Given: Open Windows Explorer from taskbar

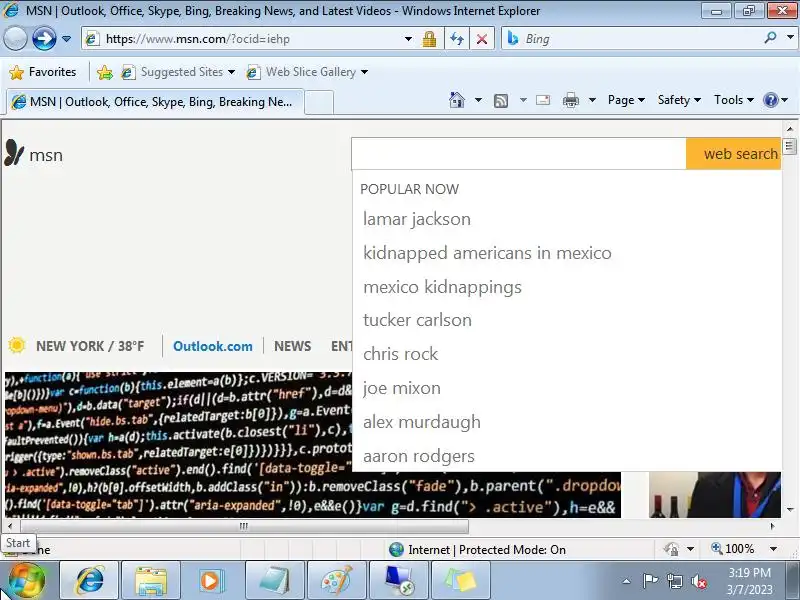Looking at the screenshot, I should click(x=151, y=581).
